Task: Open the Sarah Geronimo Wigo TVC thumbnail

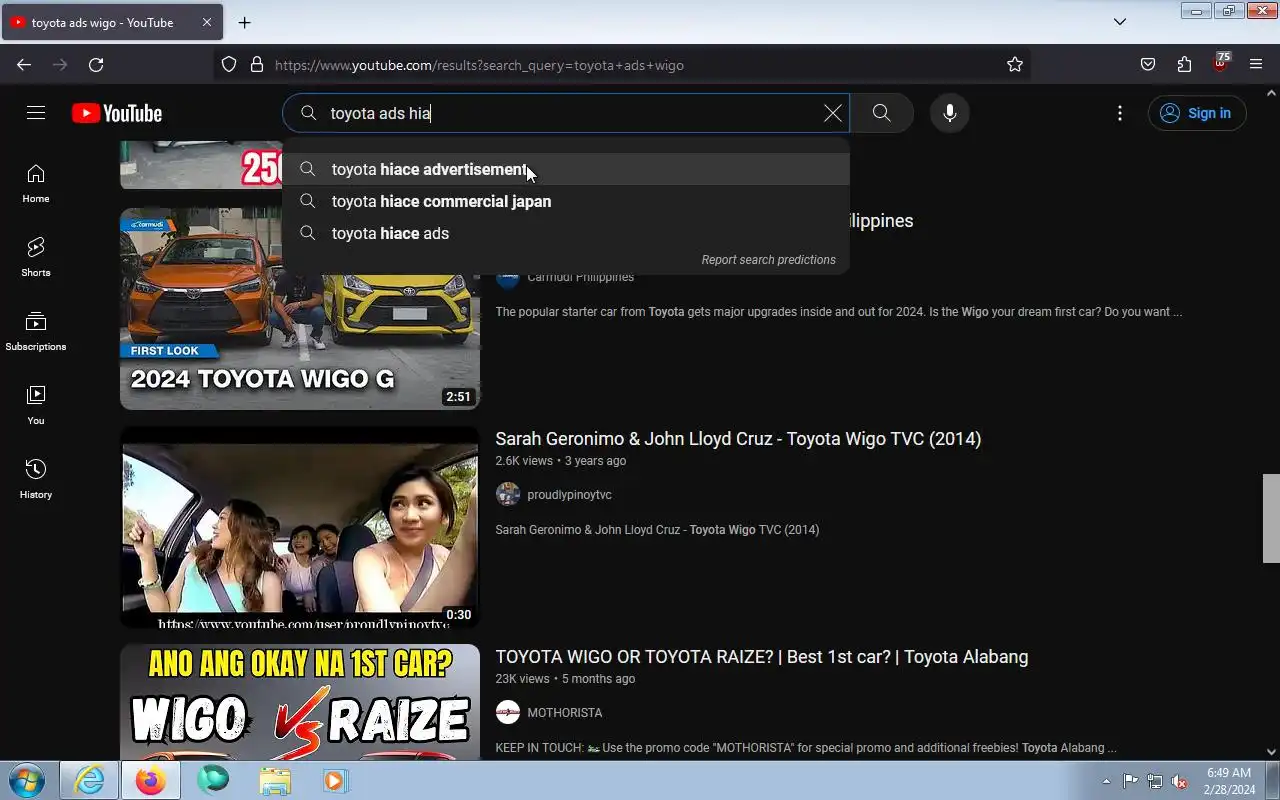Action: coord(300,527)
